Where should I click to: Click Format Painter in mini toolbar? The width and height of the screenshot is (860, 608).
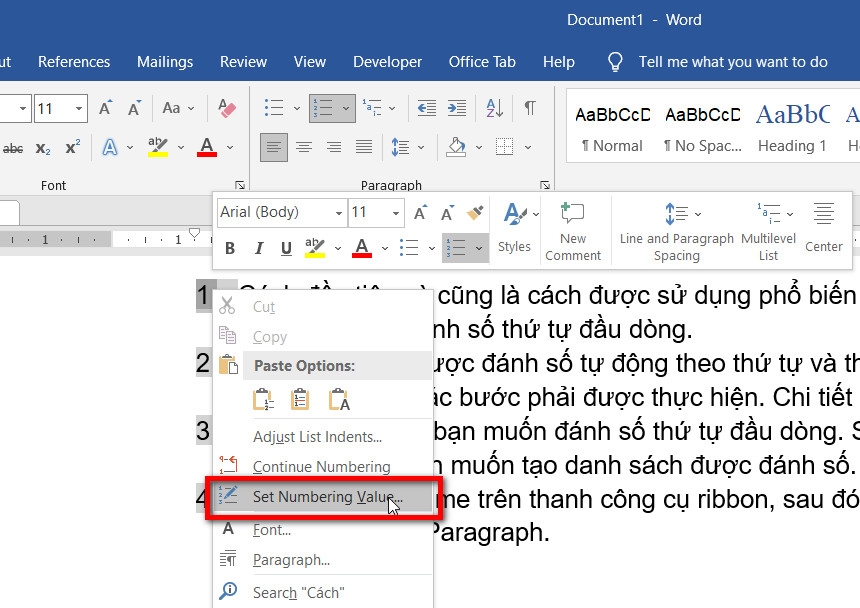coord(475,212)
